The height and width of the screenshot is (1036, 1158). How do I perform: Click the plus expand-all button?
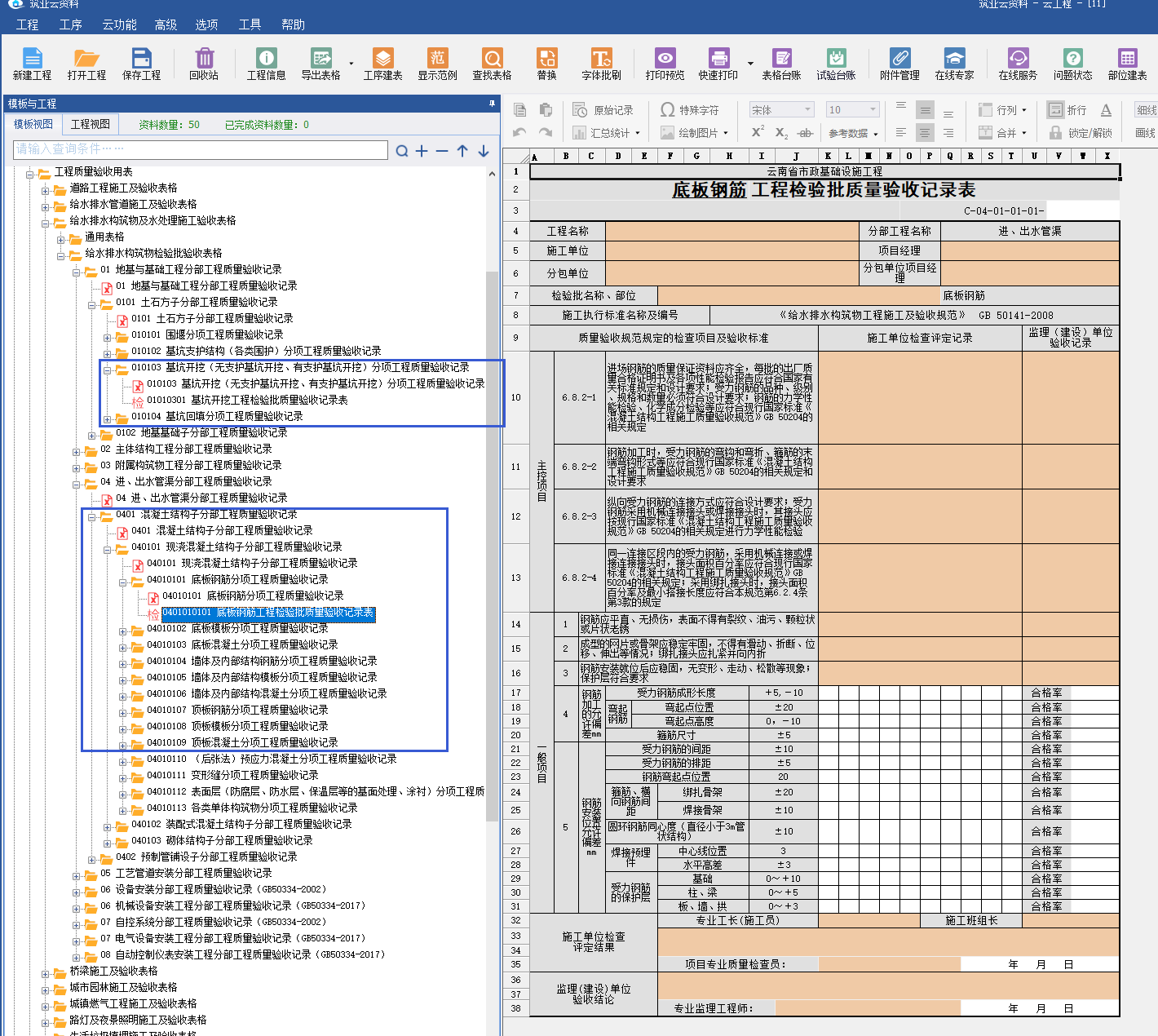422,151
